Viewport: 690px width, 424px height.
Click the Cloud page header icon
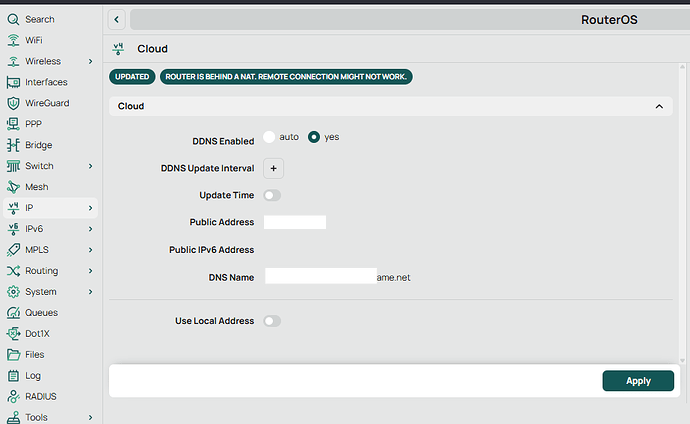point(118,49)
